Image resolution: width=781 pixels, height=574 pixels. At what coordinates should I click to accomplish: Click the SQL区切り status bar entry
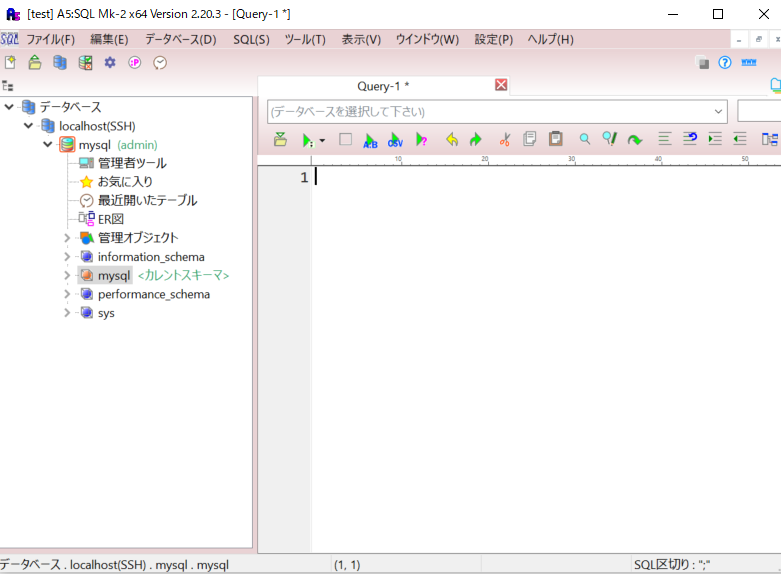[672, 565]
